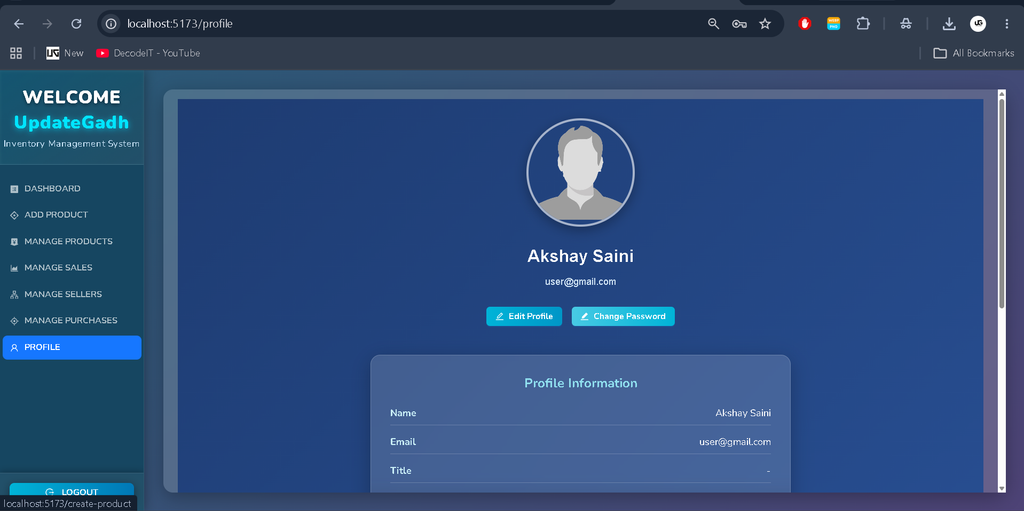
Task: Click the browser profile avatar icon
Action: pyautogui.click(x=978, y=24)
